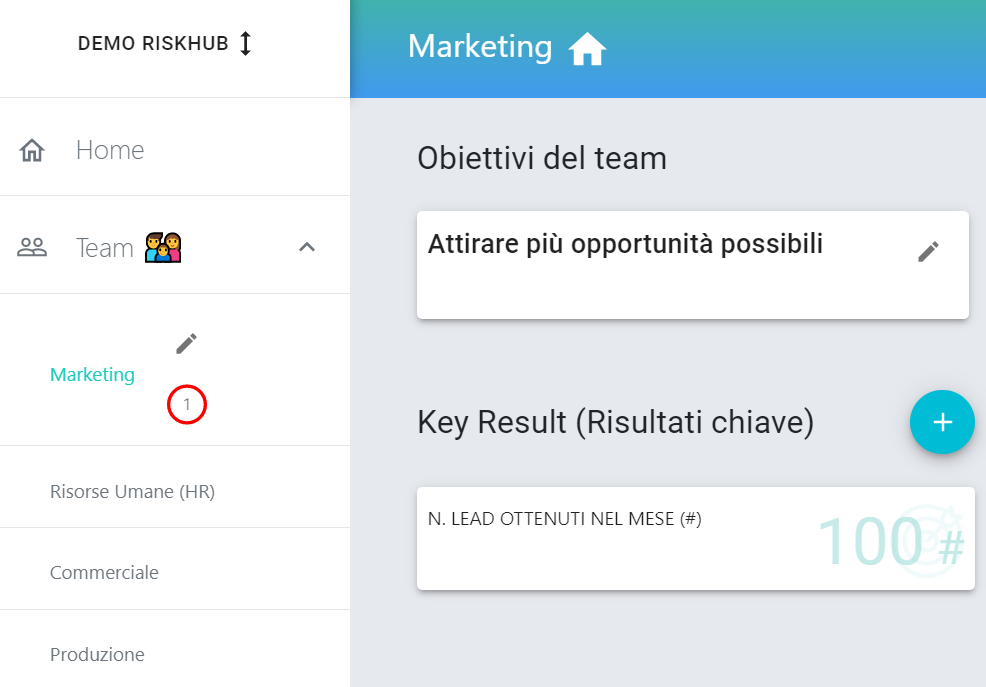The height and width of the screenshot is (687, 986).
Task: Select the Marketing team item
Action: 92,375
